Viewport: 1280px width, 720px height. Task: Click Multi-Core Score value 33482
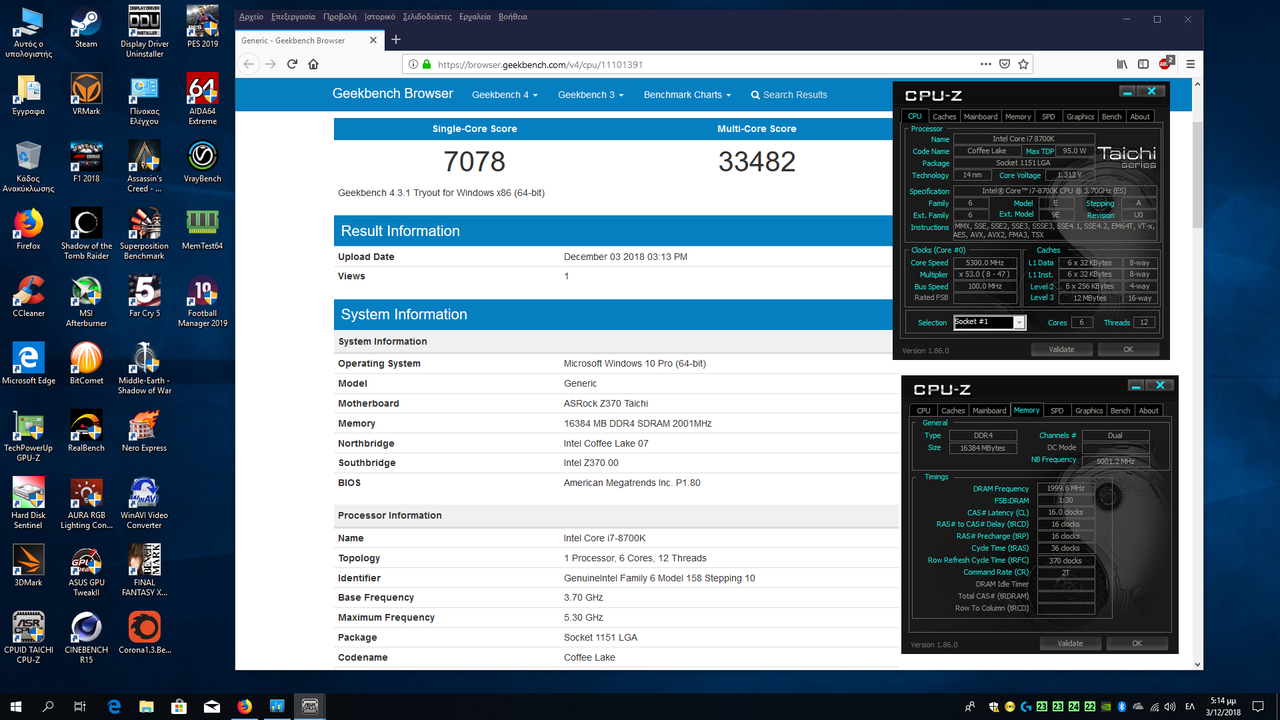757,161
